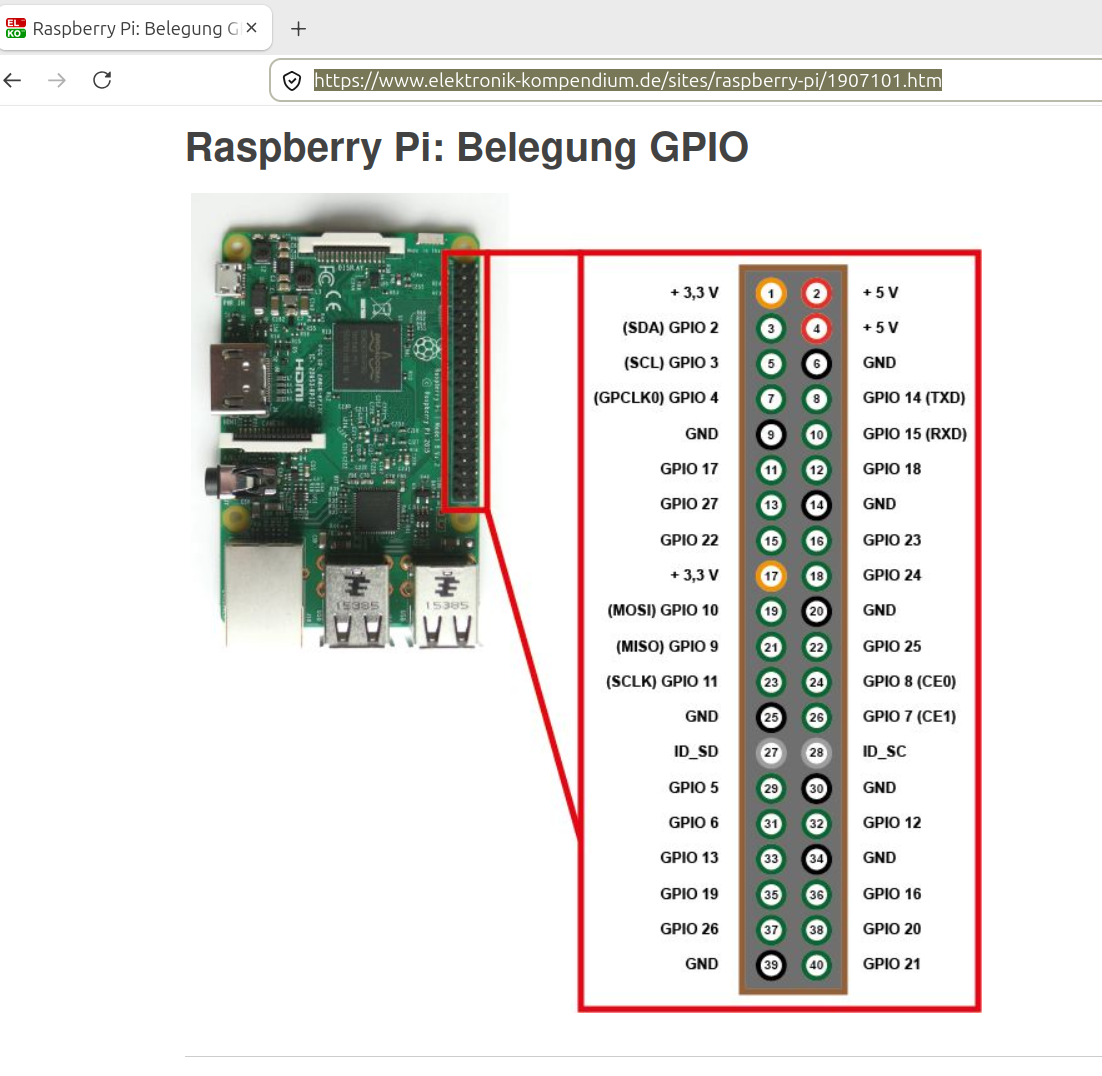
Task: Click the "GPIO 13" label
Action: 689,857
